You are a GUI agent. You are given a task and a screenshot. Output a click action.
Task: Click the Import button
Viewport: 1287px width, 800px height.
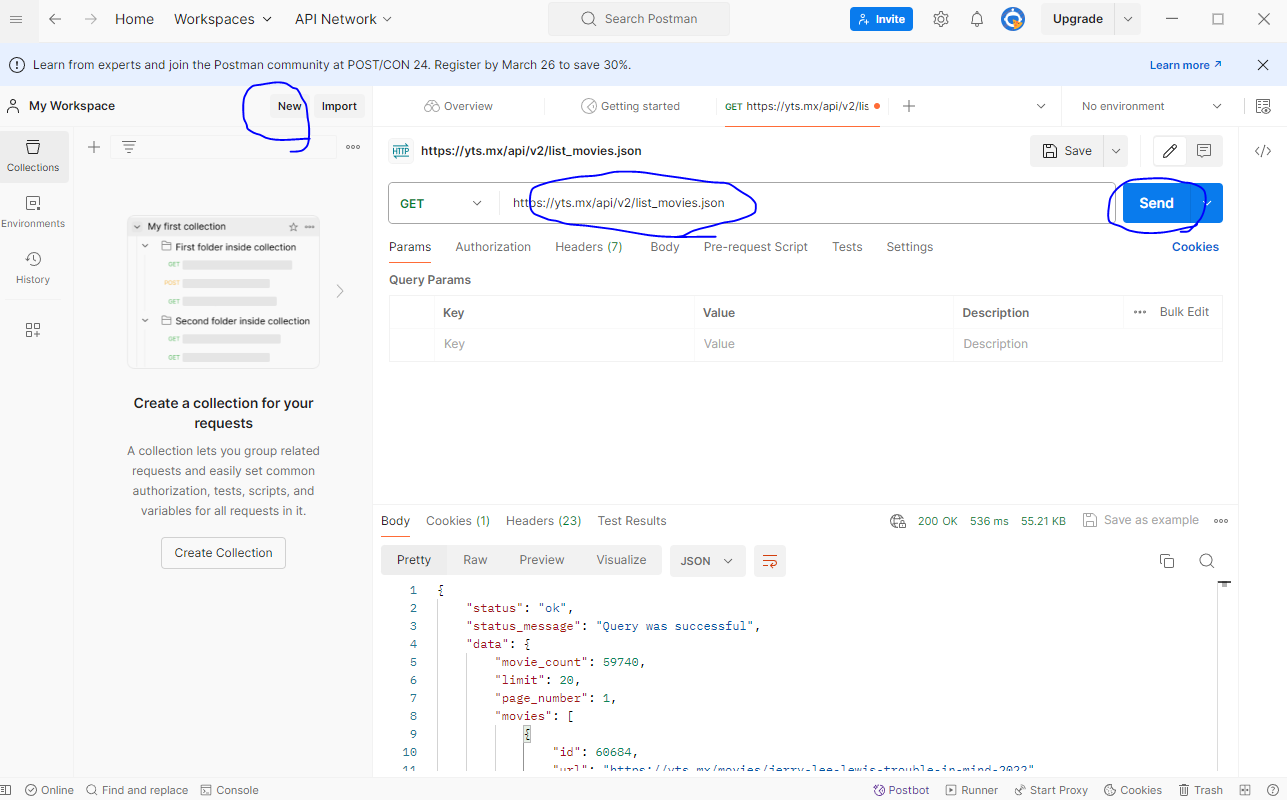339,106
